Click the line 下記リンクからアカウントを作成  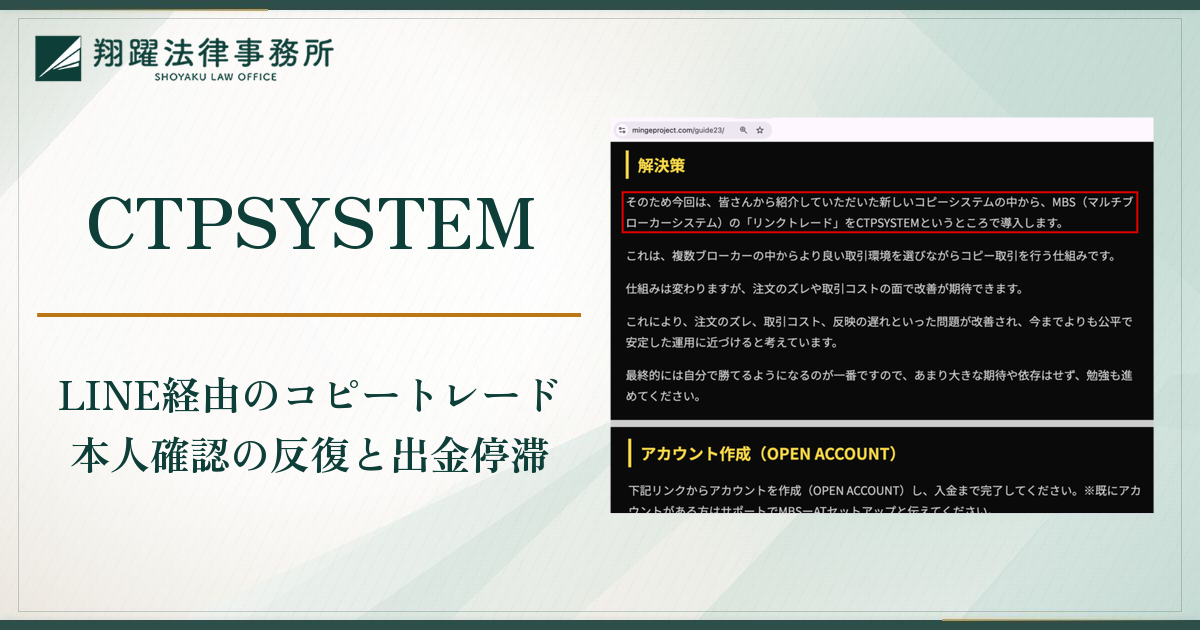coord(885,491)
